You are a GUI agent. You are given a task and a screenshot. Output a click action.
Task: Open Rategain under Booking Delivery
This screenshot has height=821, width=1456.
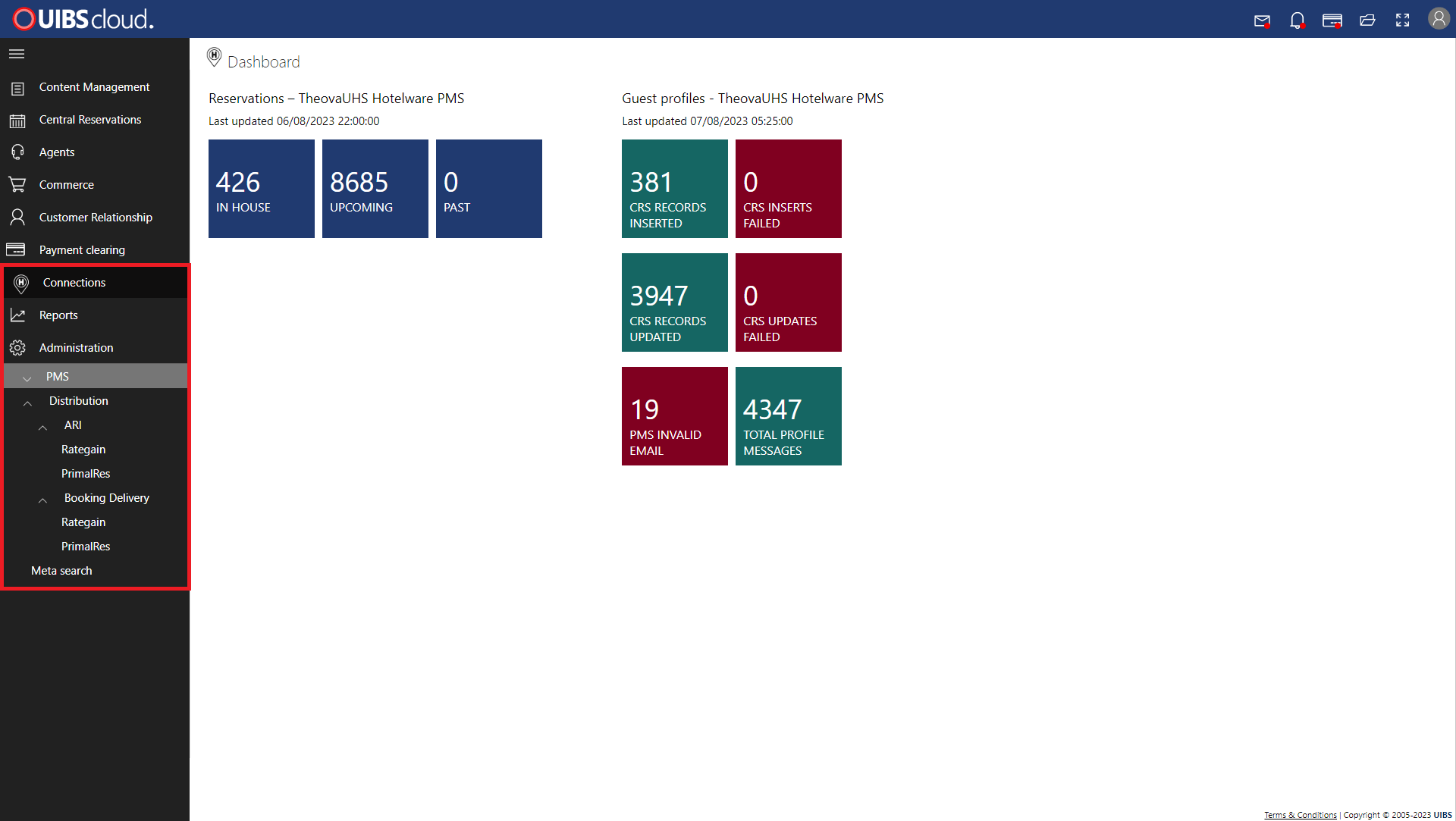point(83,522)
